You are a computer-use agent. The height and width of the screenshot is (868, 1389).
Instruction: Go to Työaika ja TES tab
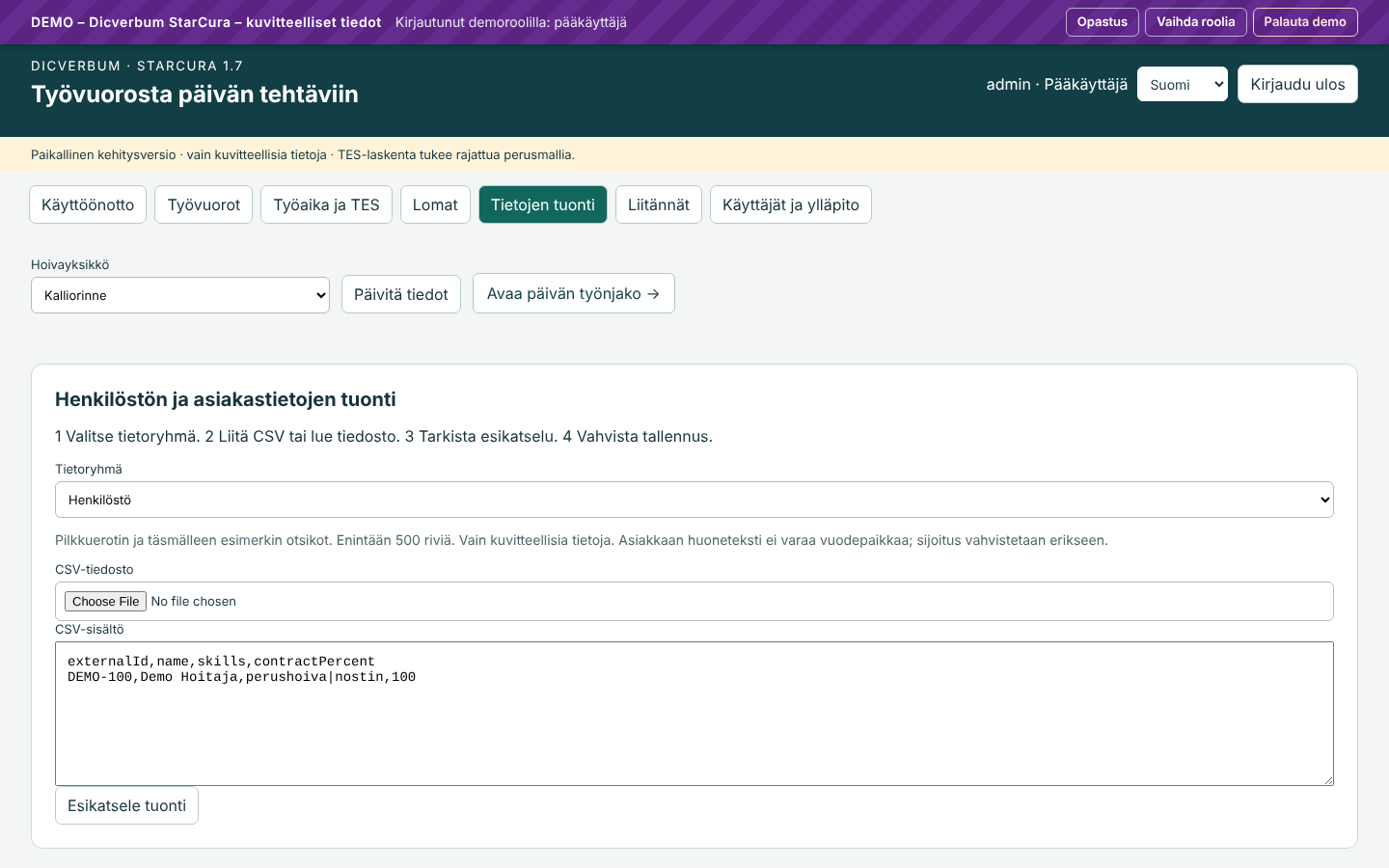point(326,204)
